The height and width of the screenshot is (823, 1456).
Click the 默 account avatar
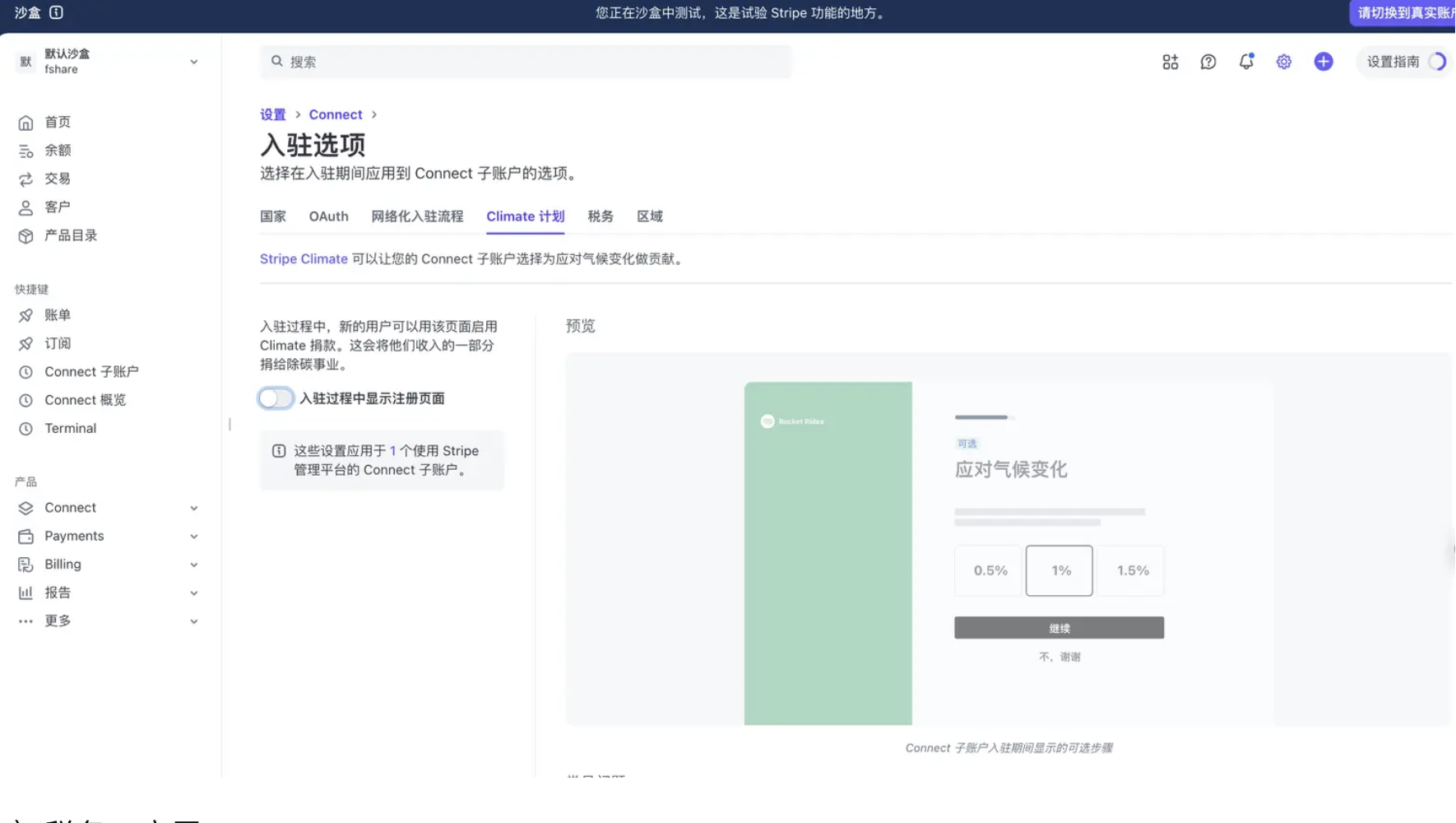click(26, 62)
